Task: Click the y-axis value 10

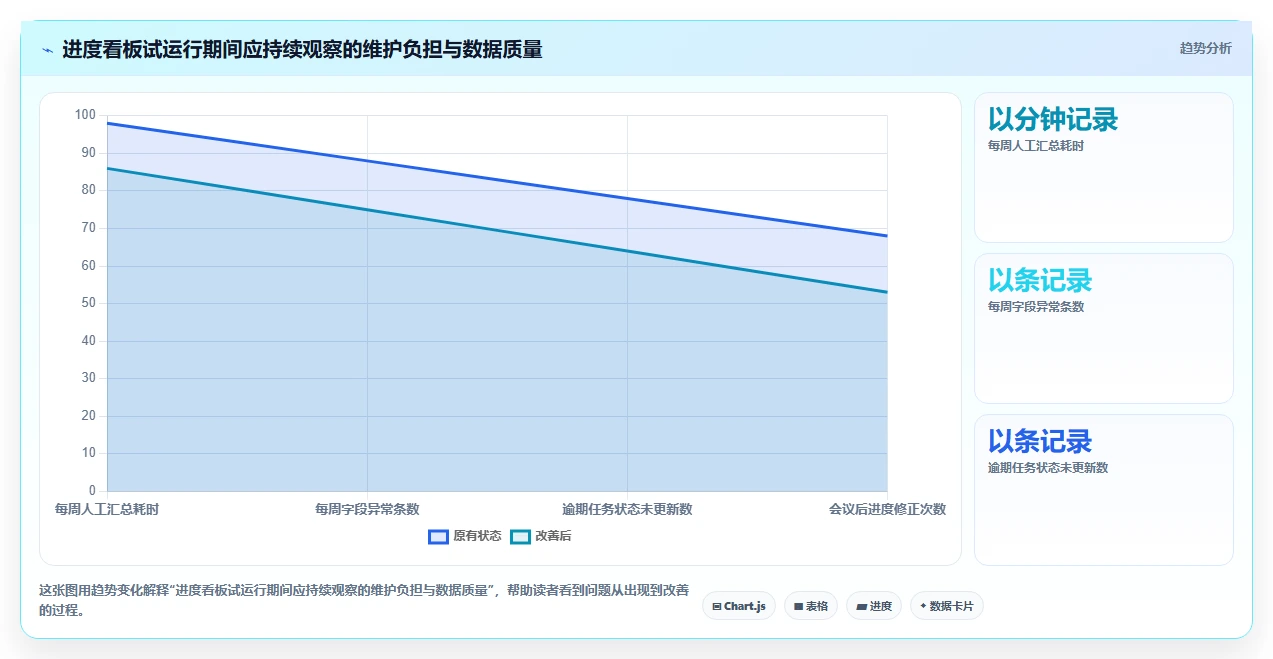Action: (x=89, y=453)
